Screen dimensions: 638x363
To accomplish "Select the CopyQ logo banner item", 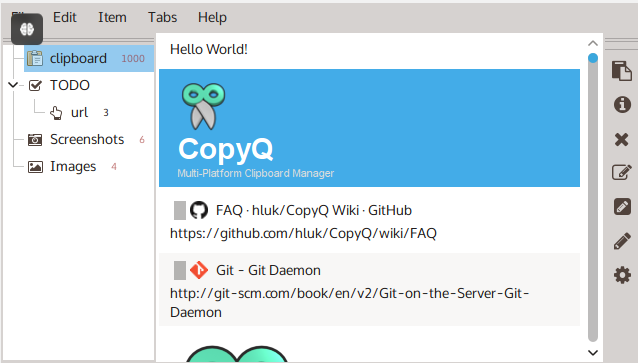I will 369,128.
